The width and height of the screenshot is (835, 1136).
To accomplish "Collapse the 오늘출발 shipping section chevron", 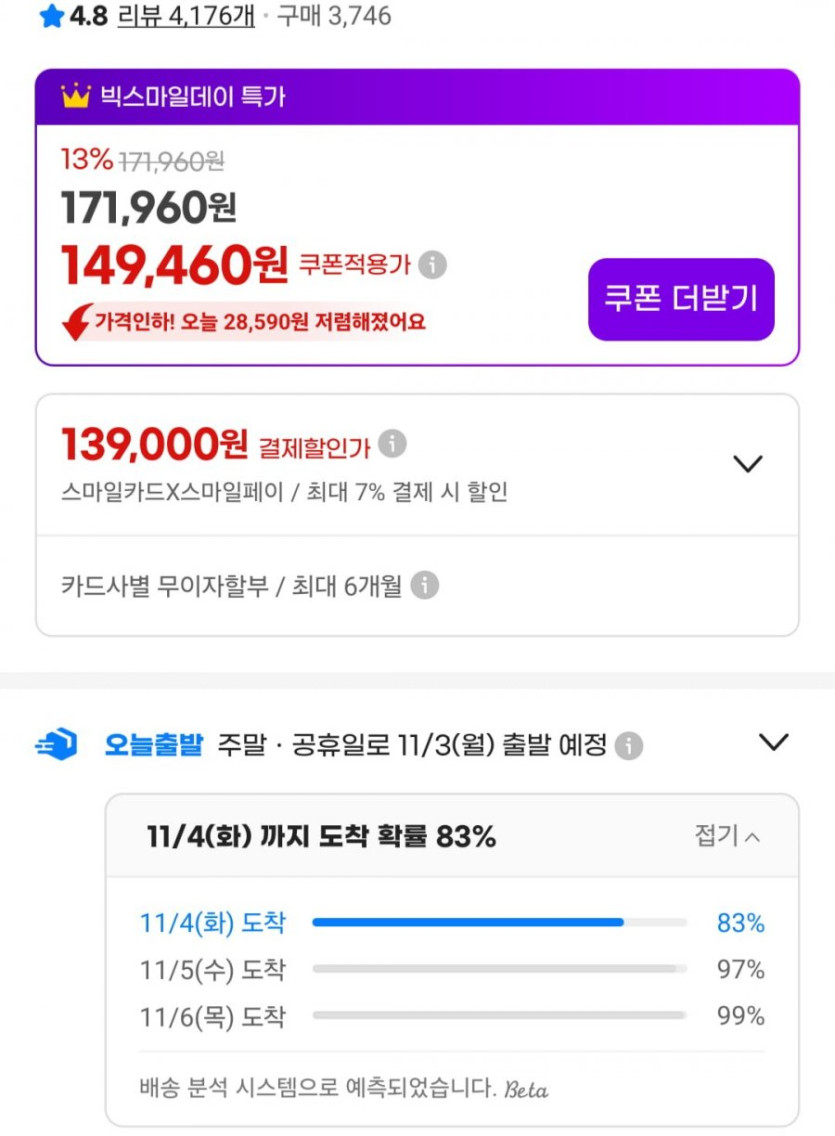I will [773, 742].
